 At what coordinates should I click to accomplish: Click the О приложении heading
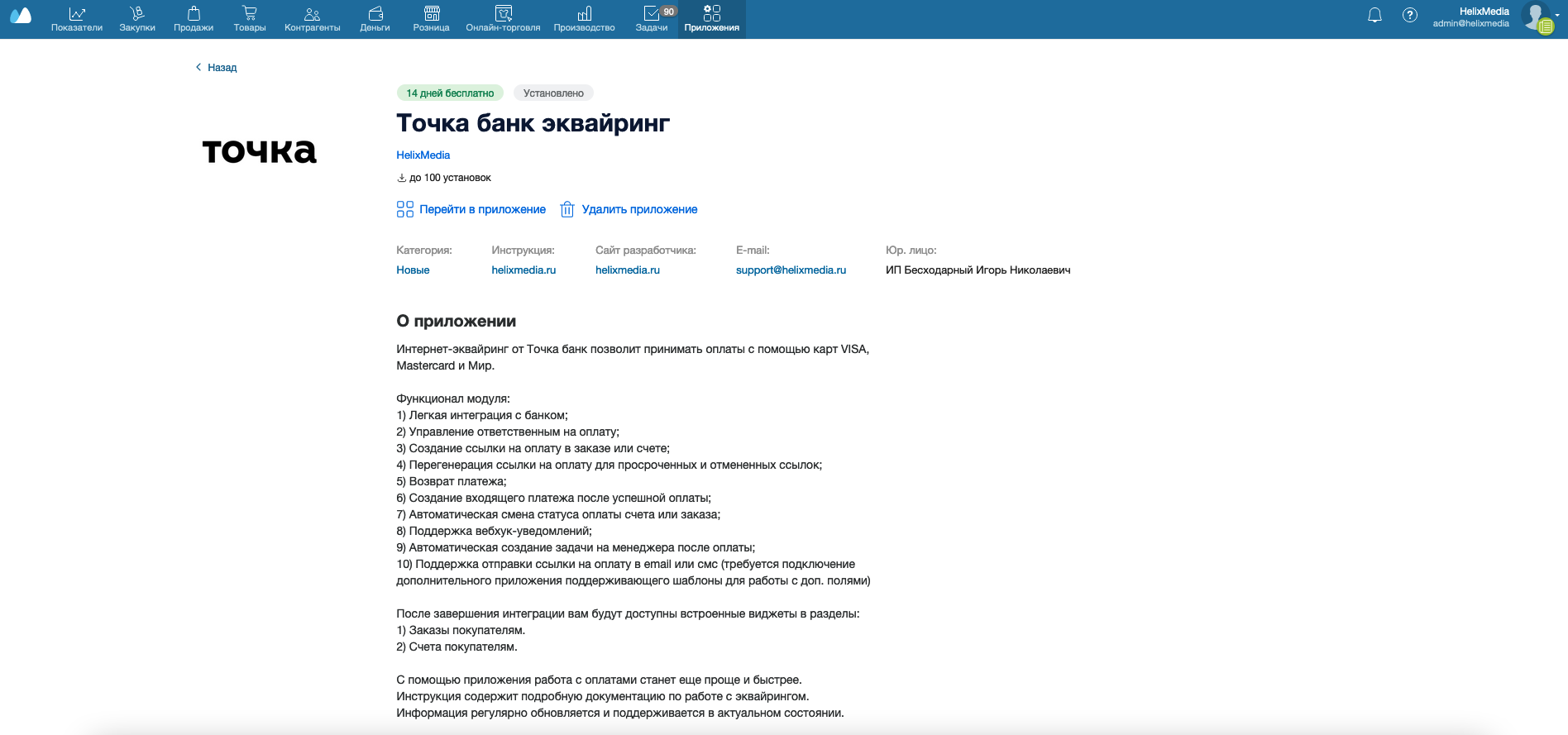(457, 322)
